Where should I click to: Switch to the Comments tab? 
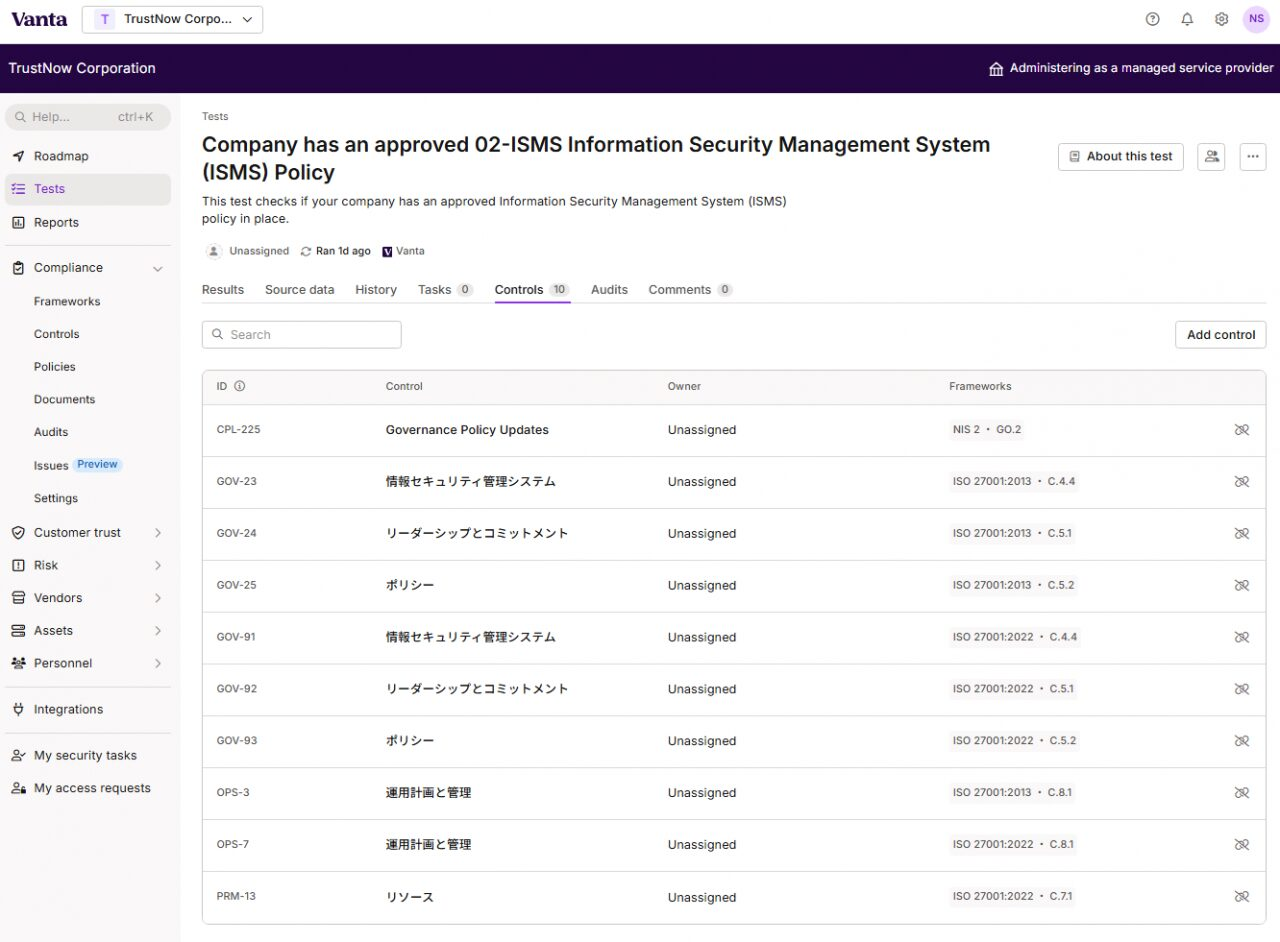pos(690,290)
